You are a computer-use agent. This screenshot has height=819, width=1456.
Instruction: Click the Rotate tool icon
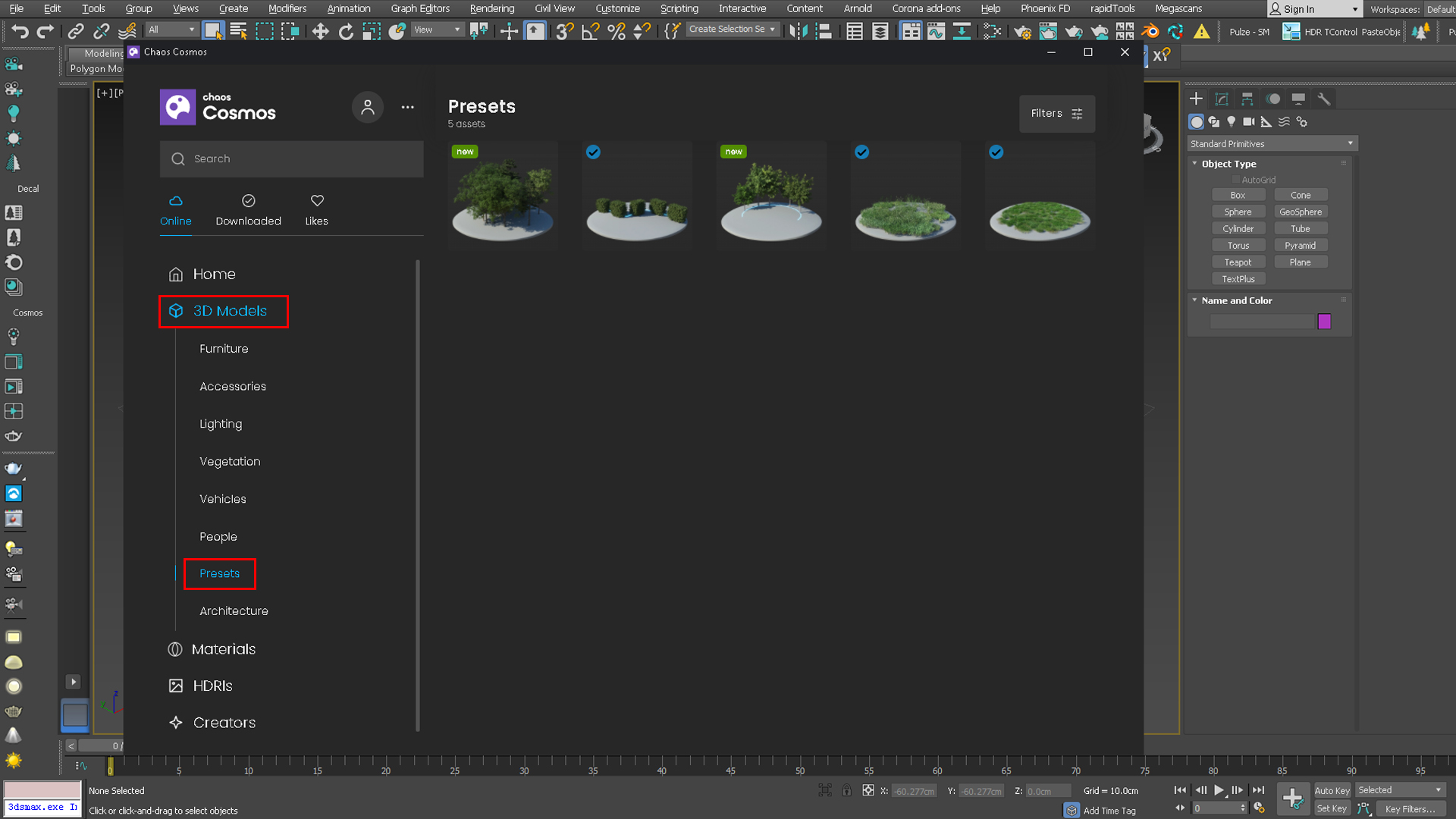(x=346, y=31)
